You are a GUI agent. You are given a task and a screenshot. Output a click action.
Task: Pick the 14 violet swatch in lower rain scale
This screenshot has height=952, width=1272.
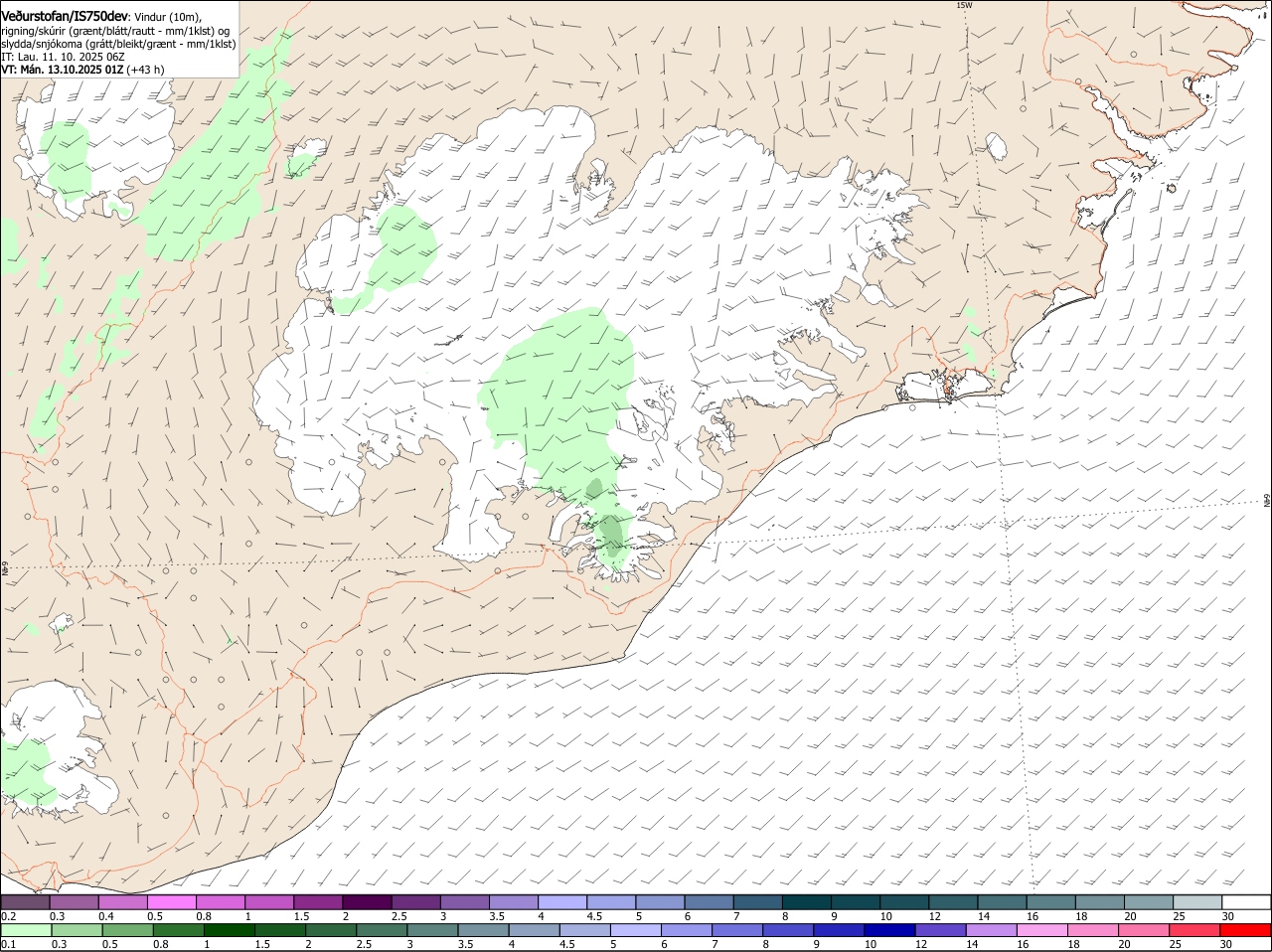tap(992, 930)
